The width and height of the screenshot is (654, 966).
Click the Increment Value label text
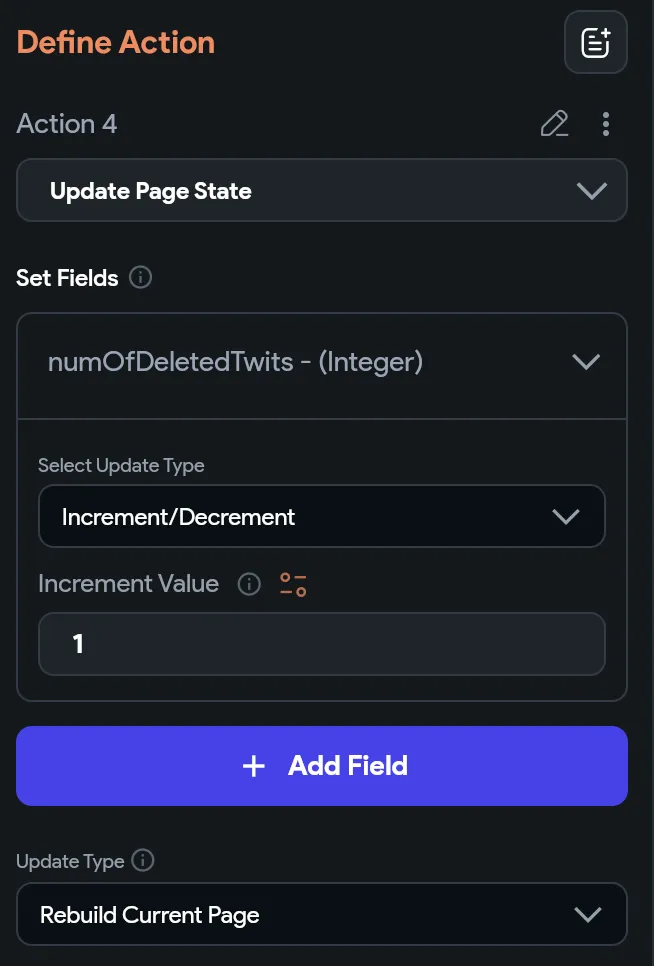click(128, 584)
